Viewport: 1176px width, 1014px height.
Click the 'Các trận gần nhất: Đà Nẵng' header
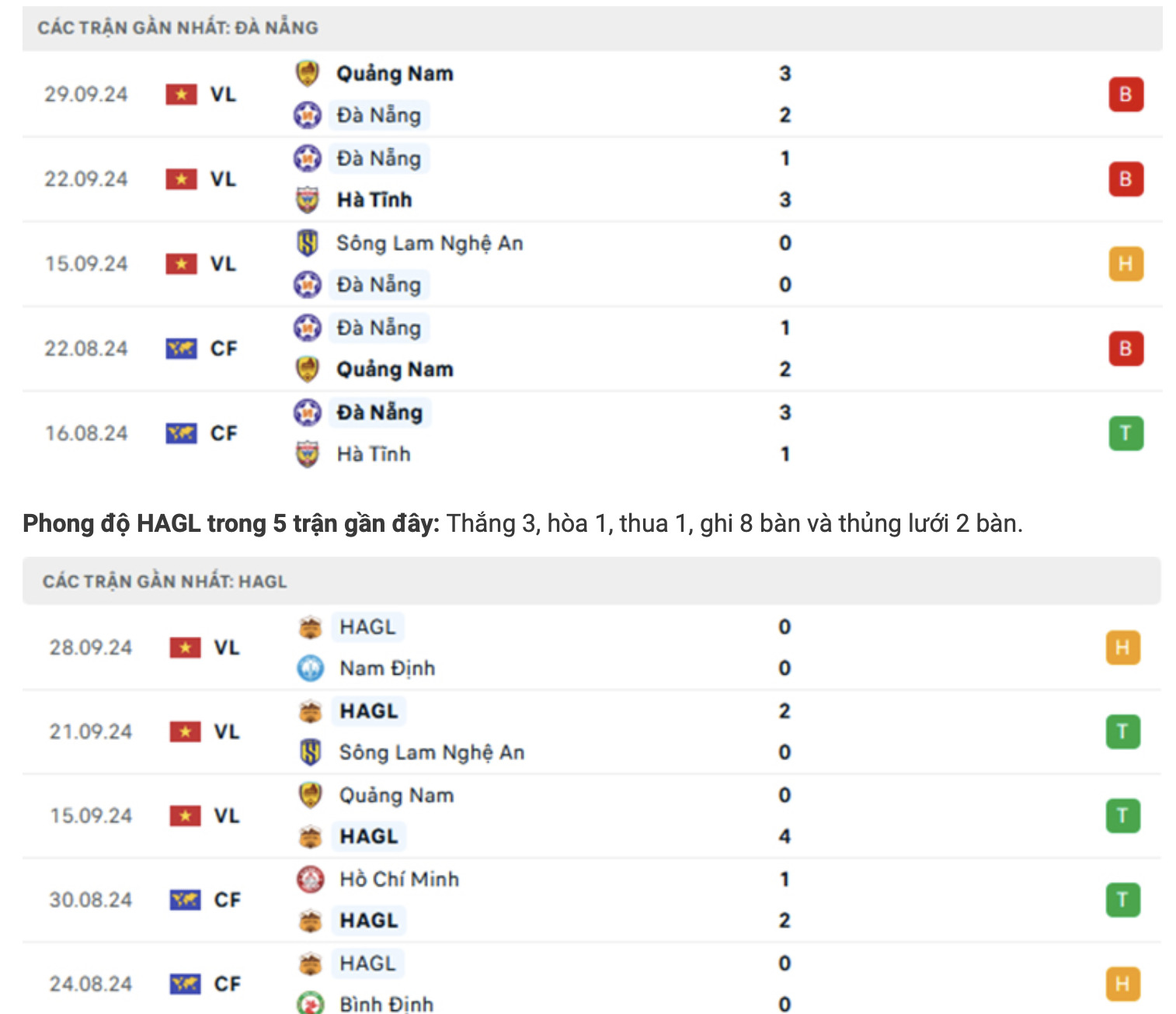pyautogui.click(x=178, y=28)
